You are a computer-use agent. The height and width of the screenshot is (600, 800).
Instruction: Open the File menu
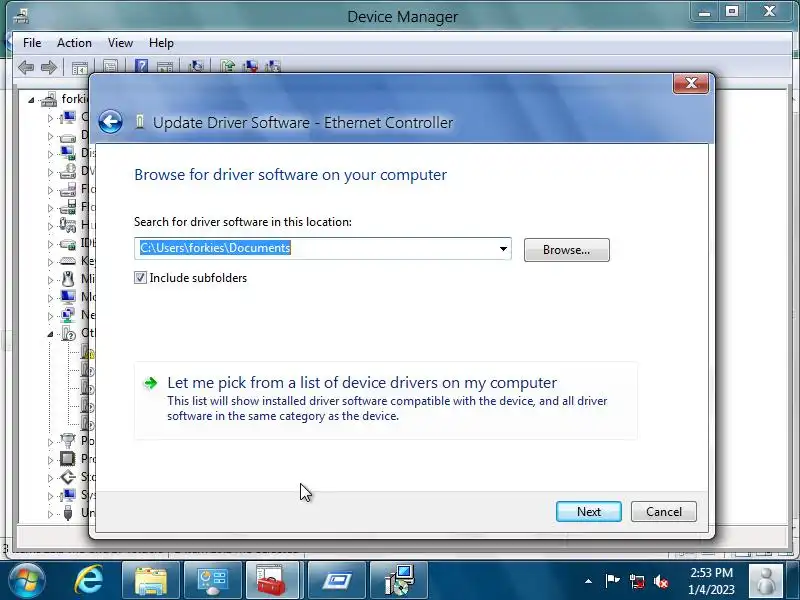pyautogui.click(x=32, y=43)
